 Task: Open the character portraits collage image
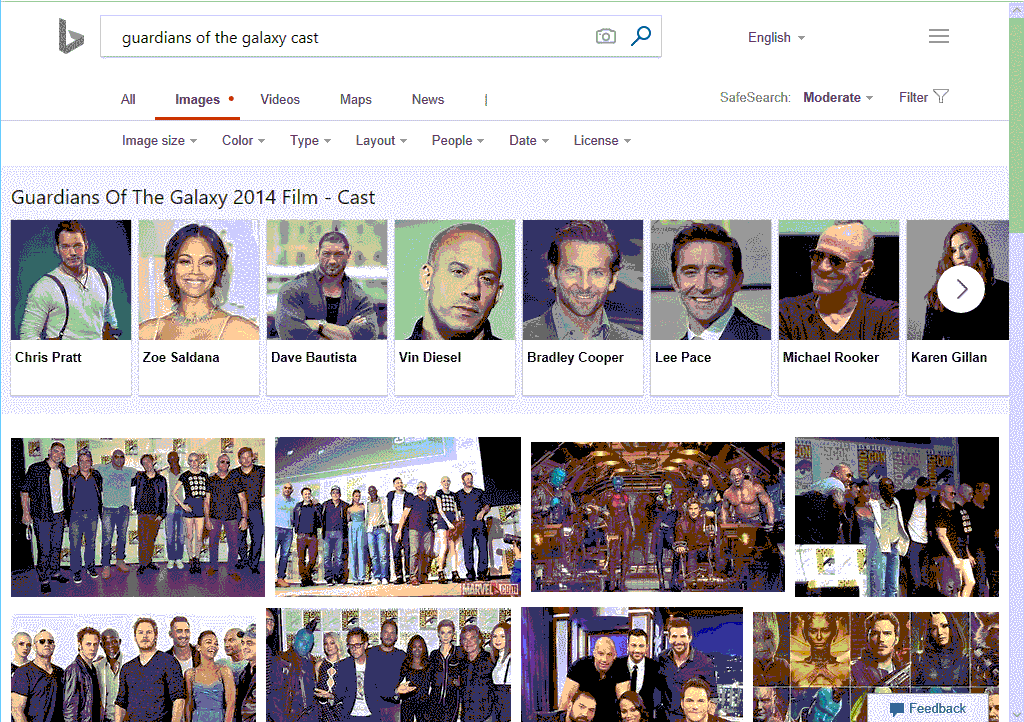pyautogui.click(x=876, y=667)
